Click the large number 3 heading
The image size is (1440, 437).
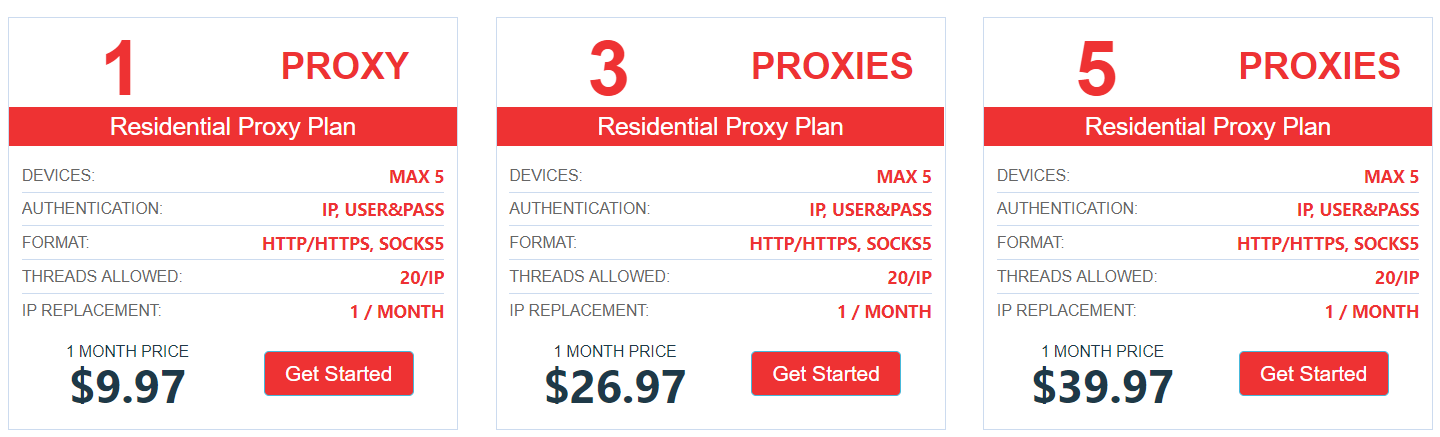pyautogui.click(x=608, y=68)
